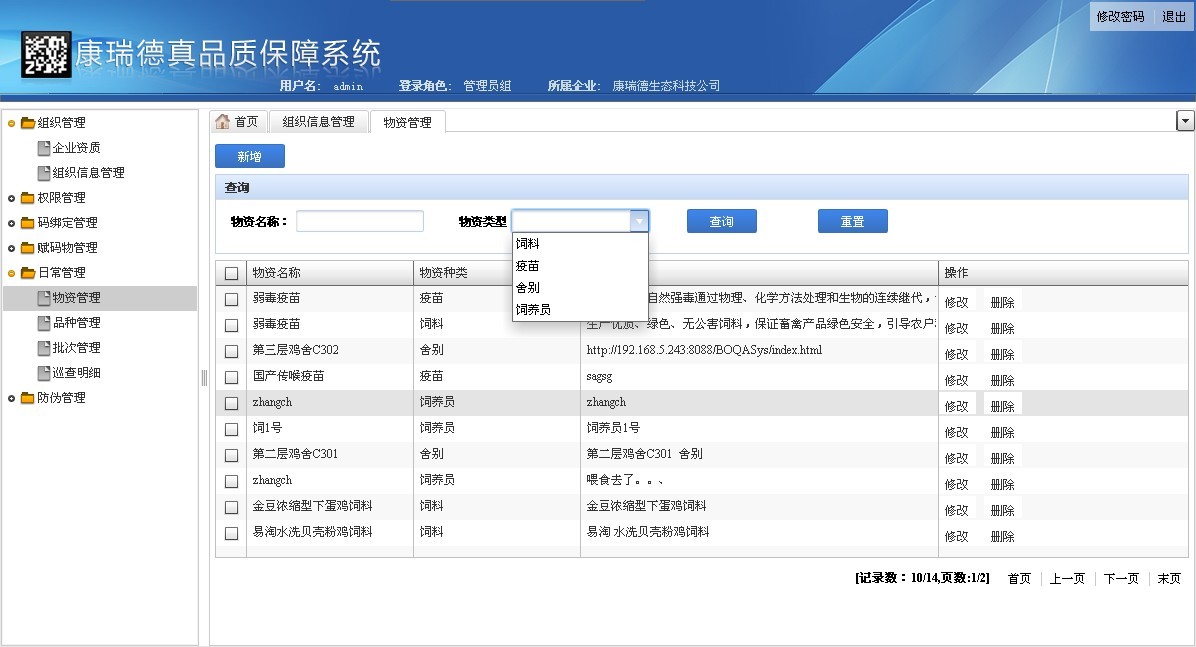Screen dimensions: 1196x647
Task: Click folder icon beside 权限管理
Action: coord(28,198)
